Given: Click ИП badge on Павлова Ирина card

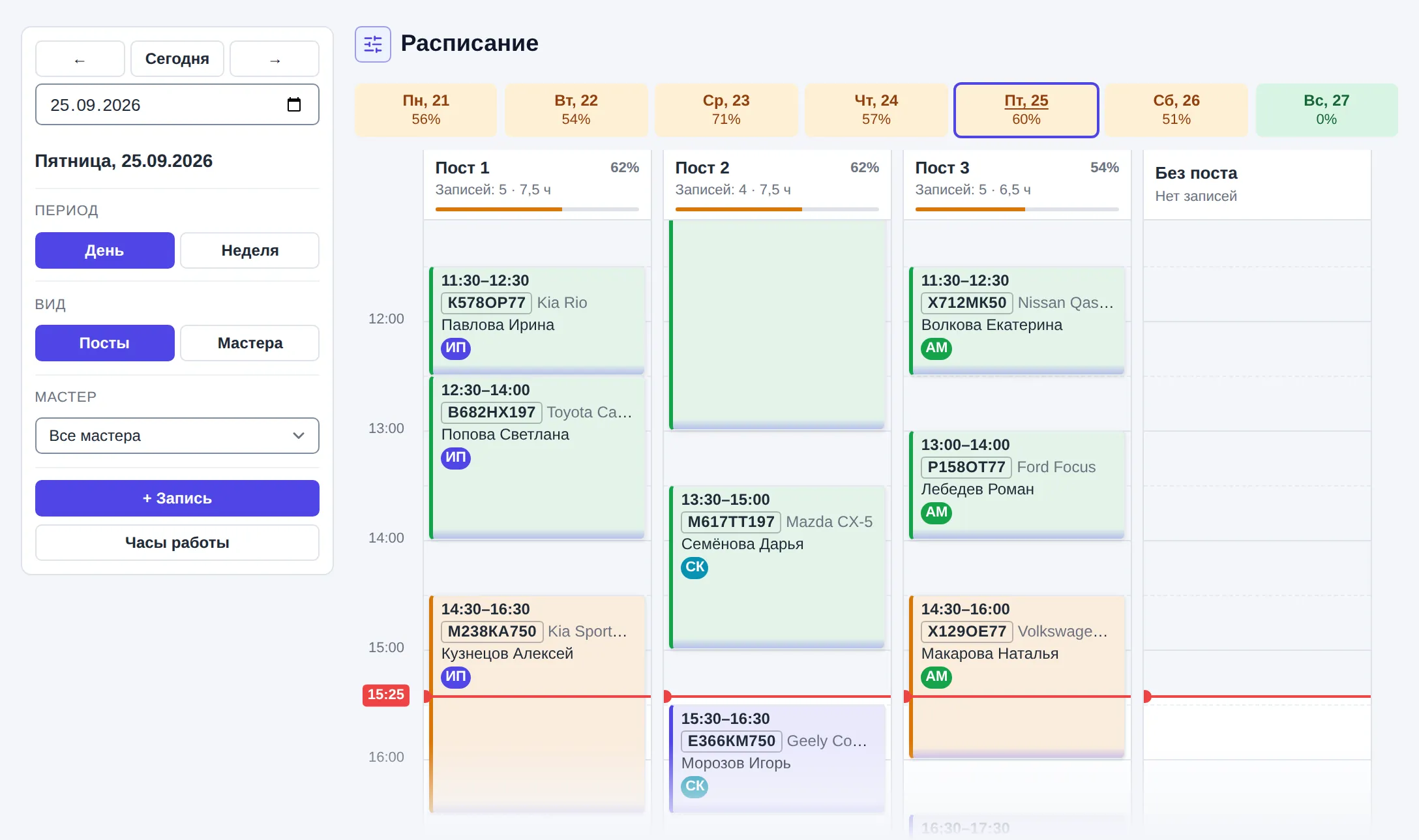Looking at the screenshot, I should [x=456, y=348].
